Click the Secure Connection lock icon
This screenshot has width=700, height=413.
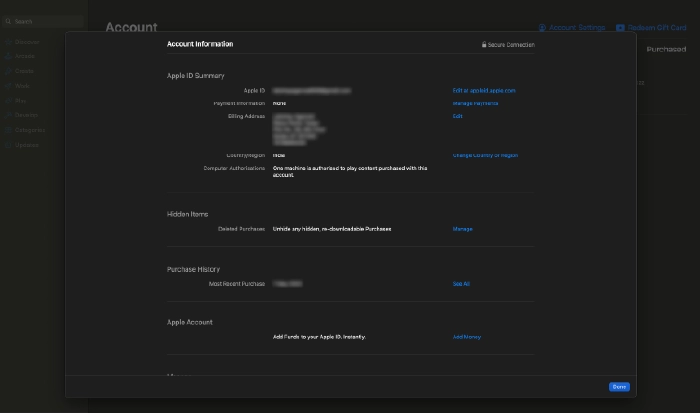point(483,45)
